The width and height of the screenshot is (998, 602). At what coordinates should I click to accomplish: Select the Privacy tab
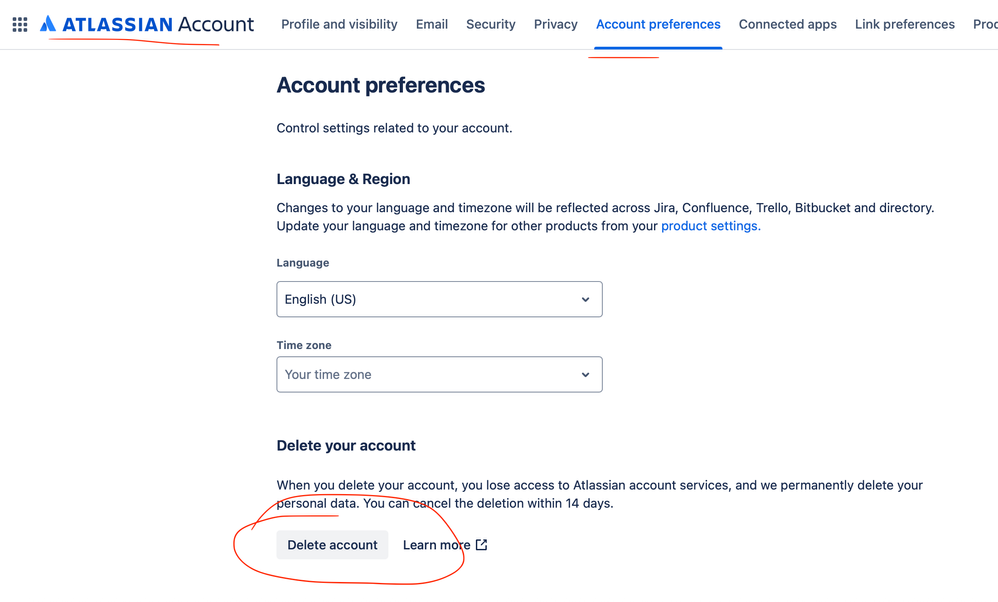point(556,24)
